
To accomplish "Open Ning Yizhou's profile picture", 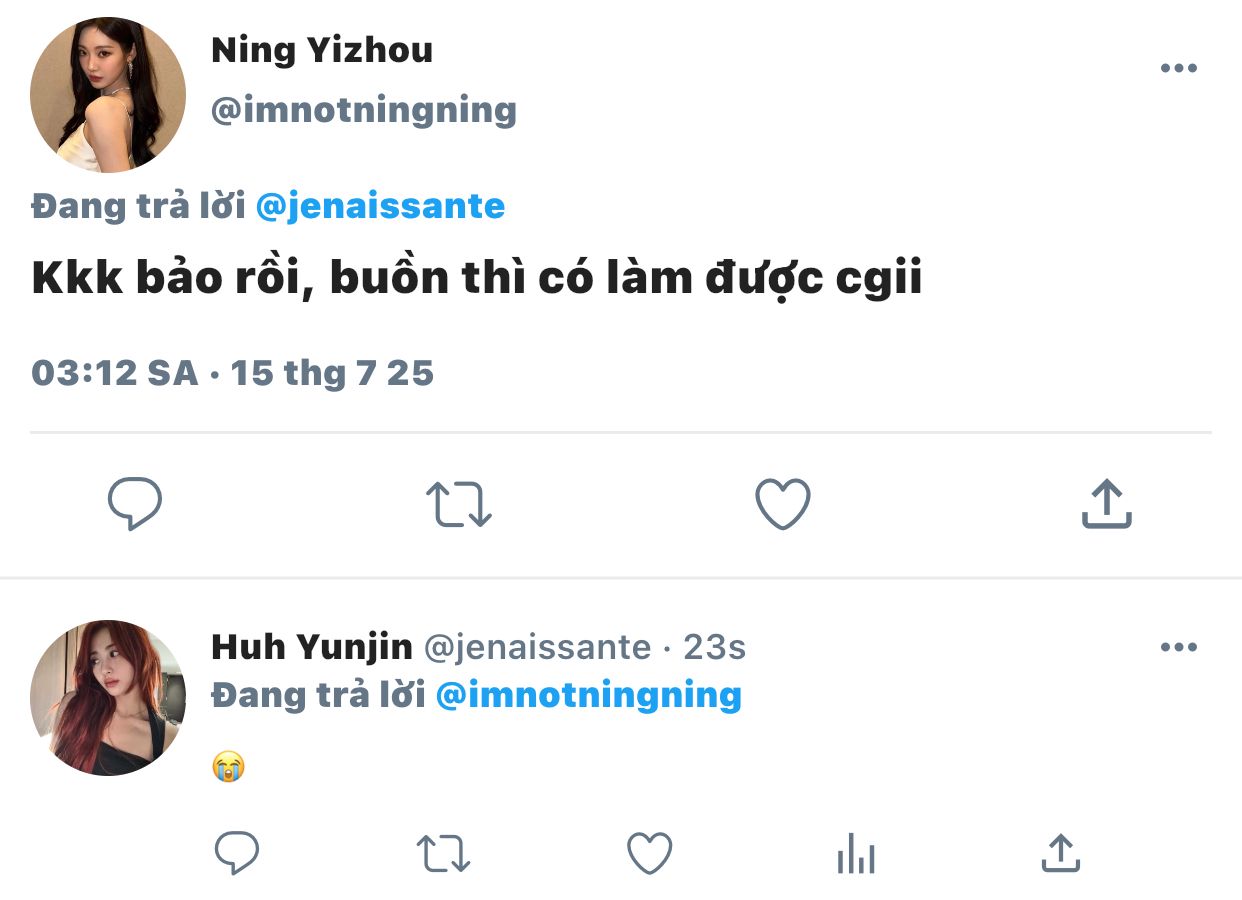I will coord(108,95).
